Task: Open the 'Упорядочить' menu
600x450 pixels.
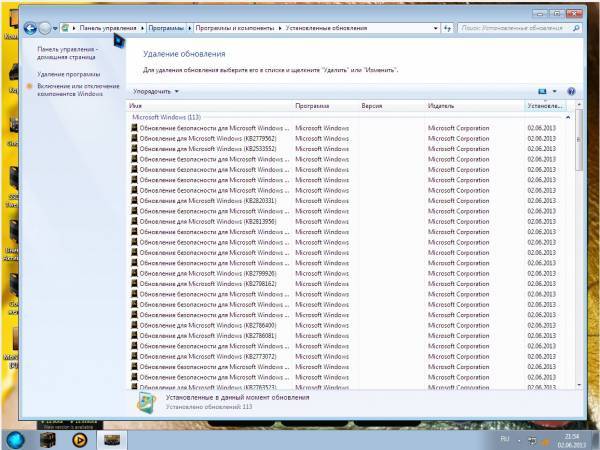Action: (156, 91)
